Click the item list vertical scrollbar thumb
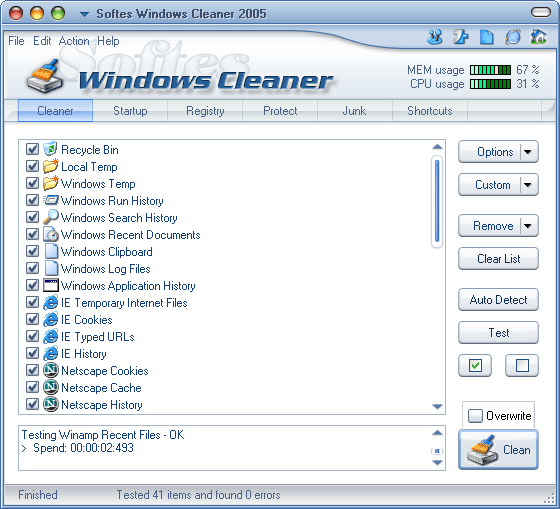This screenshot has height=509, width=560. pyautogui.click(x=437, y=201)
